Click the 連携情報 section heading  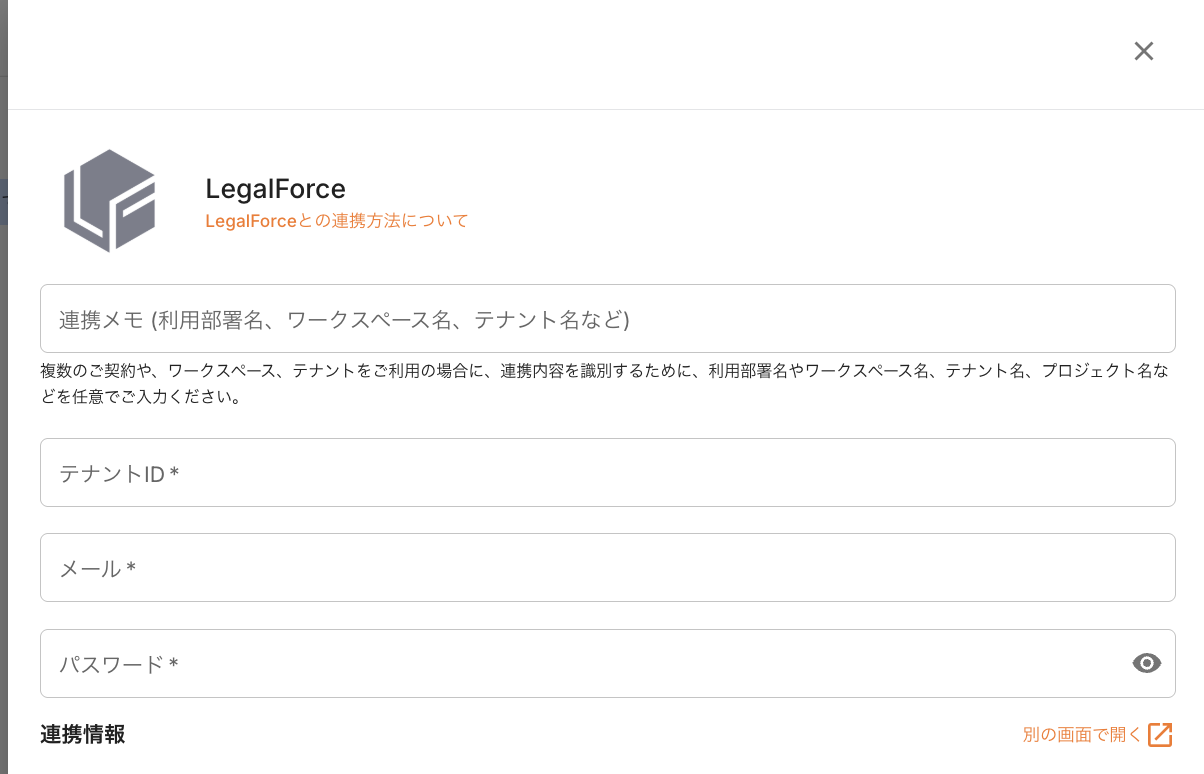(x=83, y=734)
